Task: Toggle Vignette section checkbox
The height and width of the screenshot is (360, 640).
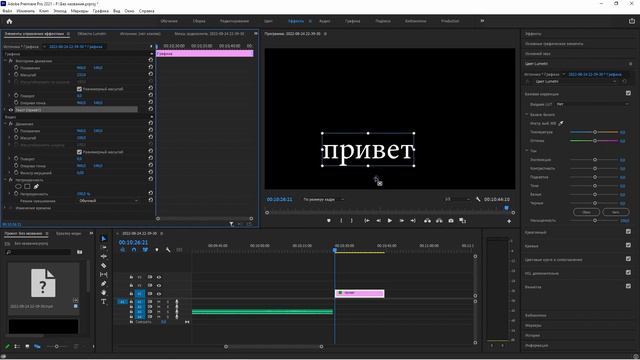Action: 628,286
